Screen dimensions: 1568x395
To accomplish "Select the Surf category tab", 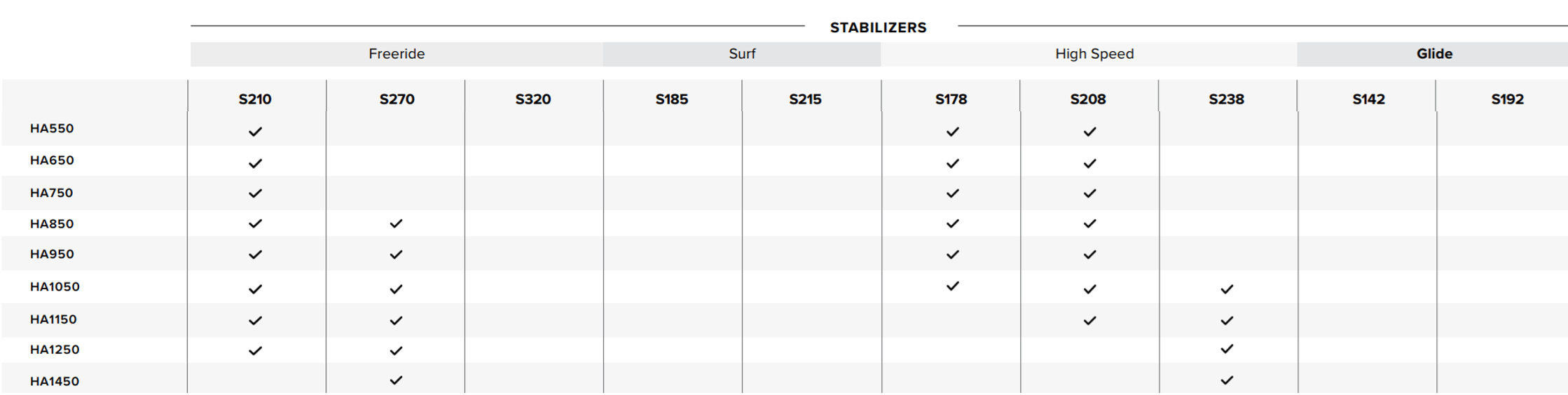I will coord(742,54).
